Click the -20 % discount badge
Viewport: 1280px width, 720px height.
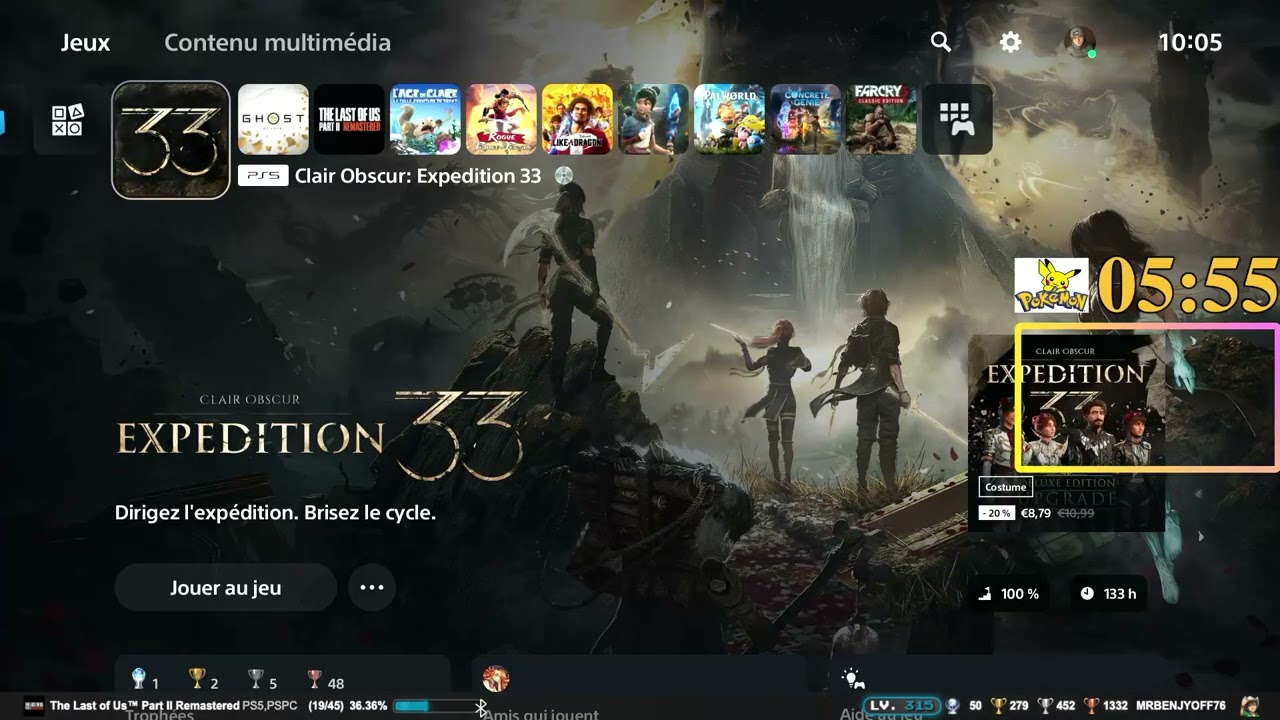(x=997, y=513)
